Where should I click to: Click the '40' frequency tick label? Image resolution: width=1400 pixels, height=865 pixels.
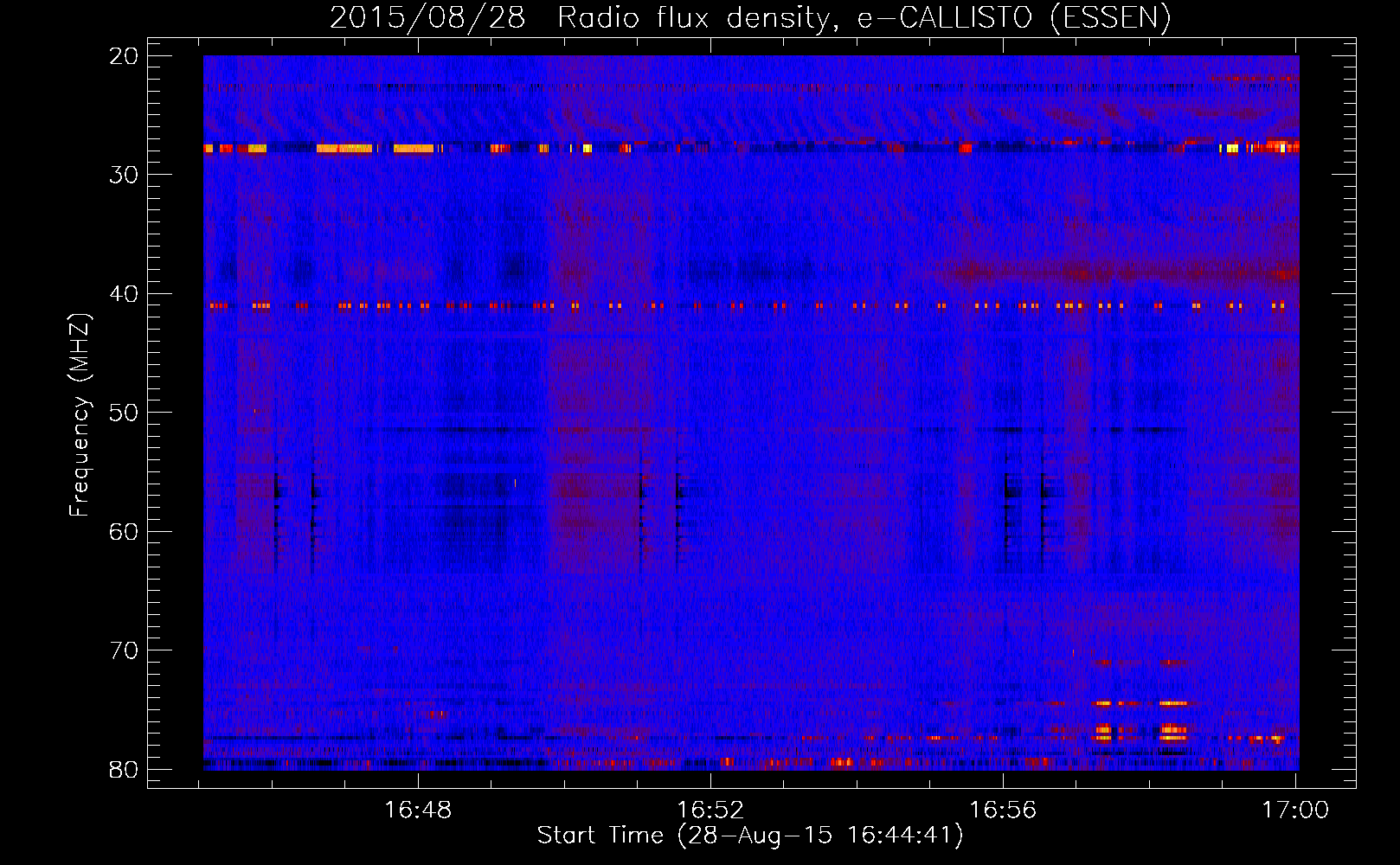click(124, 294)
